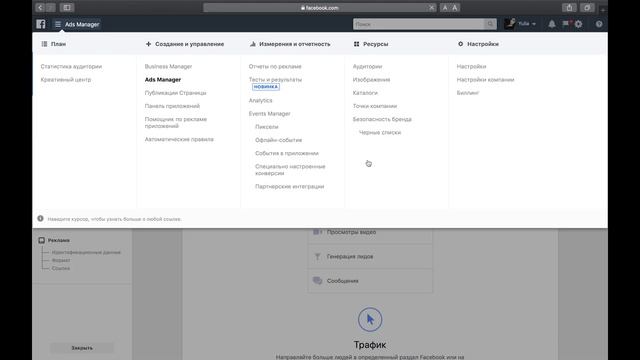This screenshot has height=360, width=640.
Task: Open Специально настроенные конверсии
Action: (x=290, y=170)
